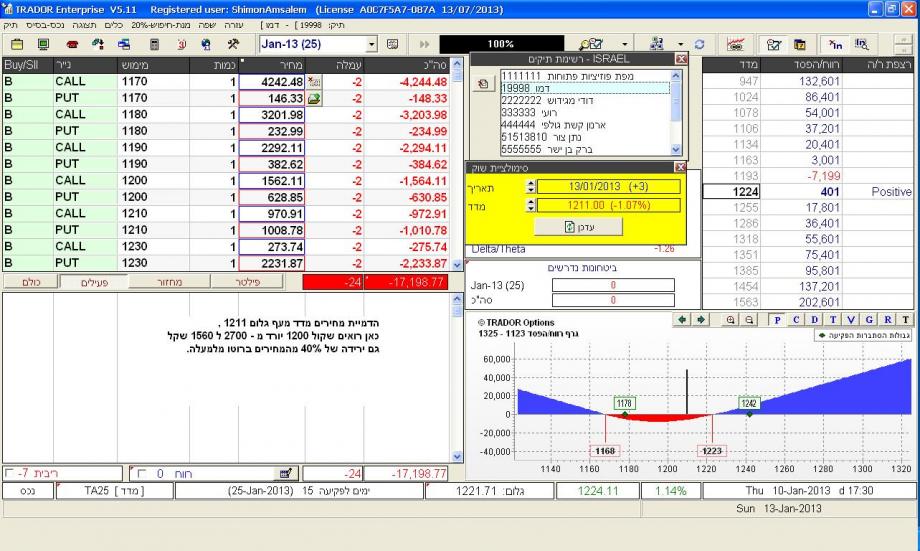Open dropdown arrow next to network icon
Viewport: 920px width, 551px height.
pyautogui.click(x=680, y=45)
